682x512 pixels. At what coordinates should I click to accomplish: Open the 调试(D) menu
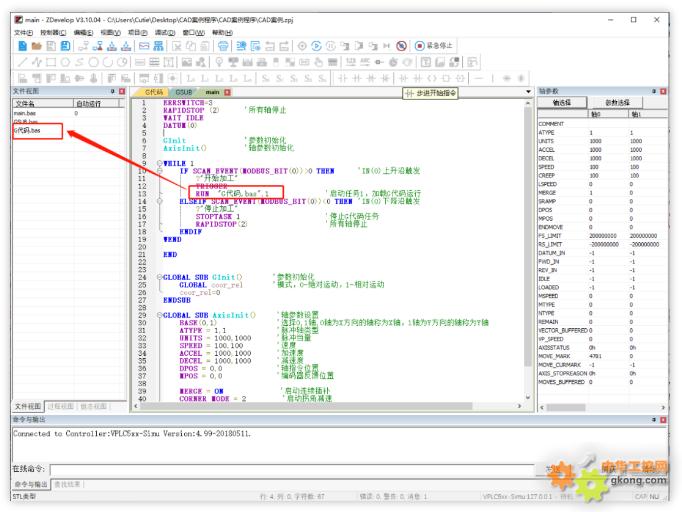(165, 33)
